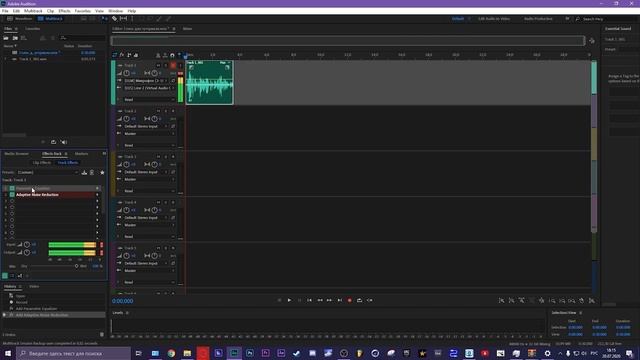This screenshot has width=640, height=360.
Task: Adjust Track 1 volume knob
Action: 127,73
